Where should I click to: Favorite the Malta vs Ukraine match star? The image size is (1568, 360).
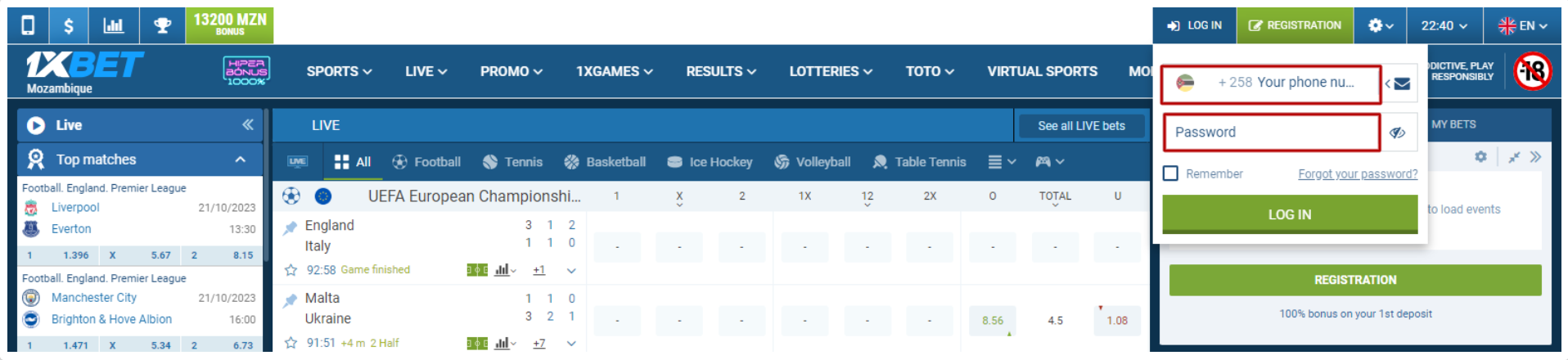(x=290, y=343)
